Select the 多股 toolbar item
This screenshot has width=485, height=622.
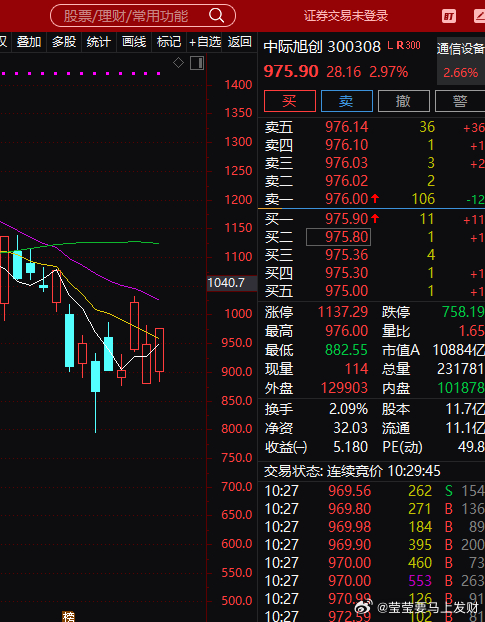coord(64,42)
